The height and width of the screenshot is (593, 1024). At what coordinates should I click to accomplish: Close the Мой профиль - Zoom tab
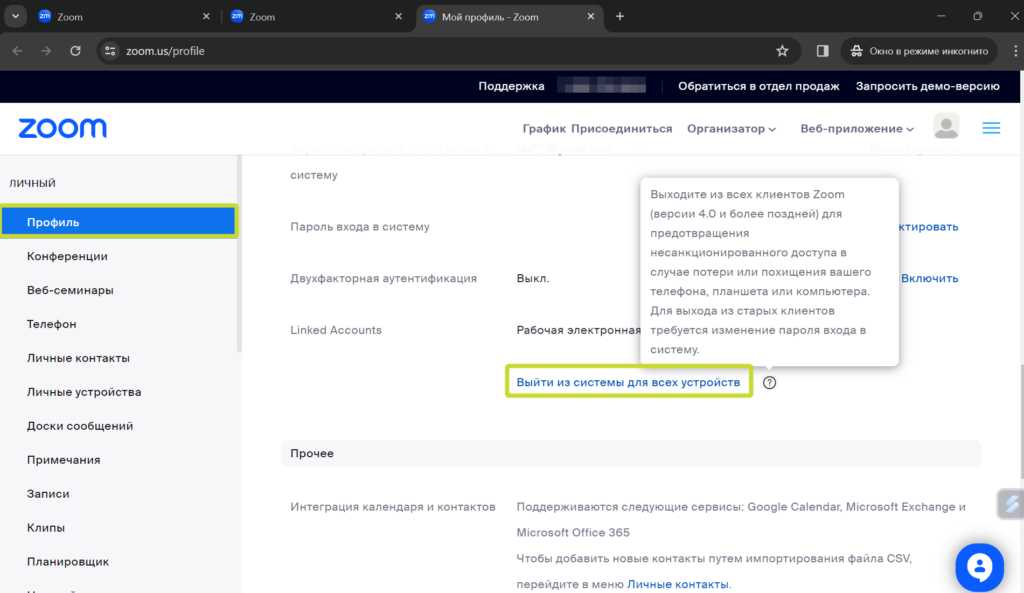coord(591,16)
